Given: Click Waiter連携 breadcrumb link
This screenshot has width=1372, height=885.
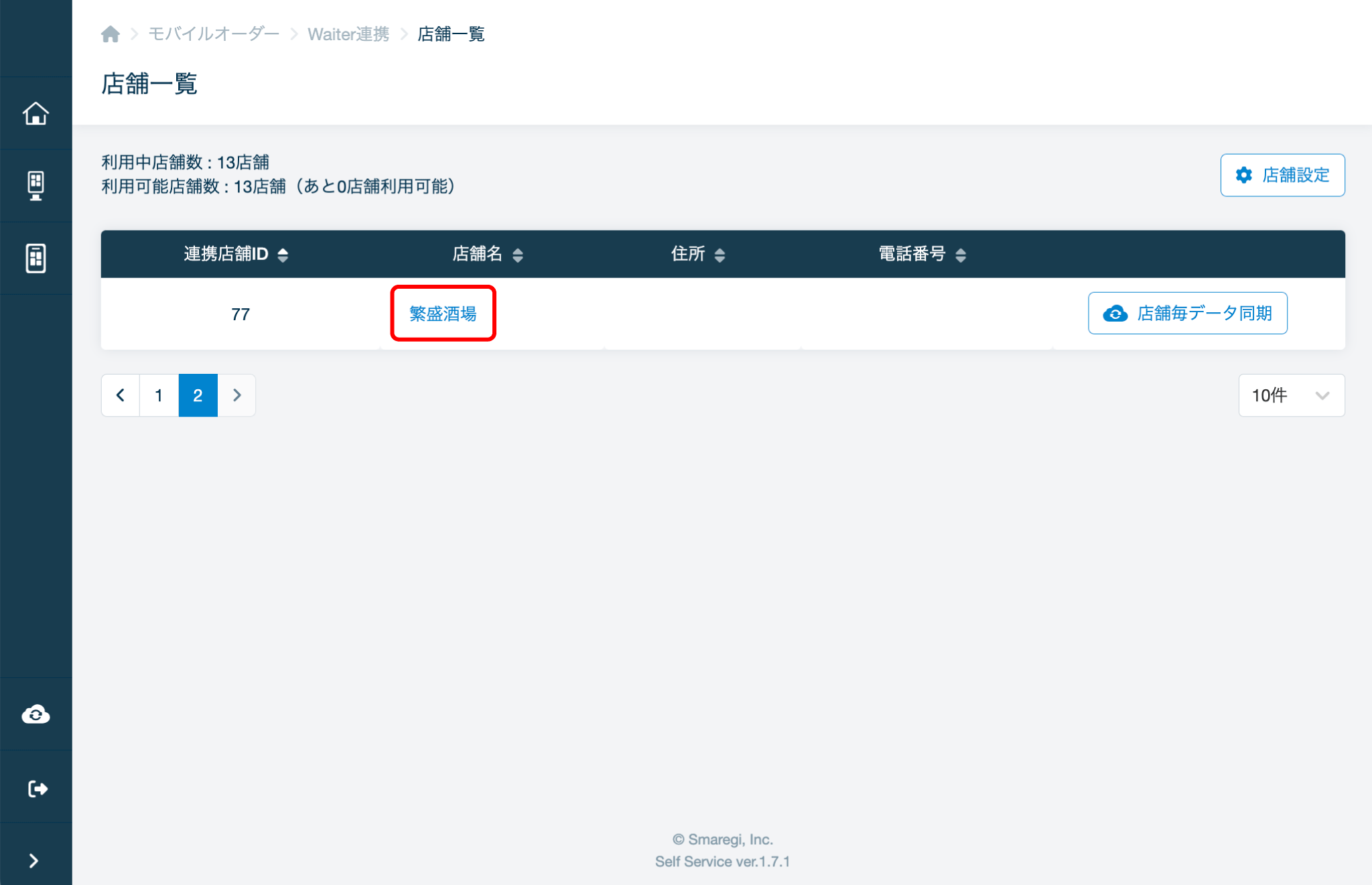Looking at the screenshot, I should click(x=348, y=34).
